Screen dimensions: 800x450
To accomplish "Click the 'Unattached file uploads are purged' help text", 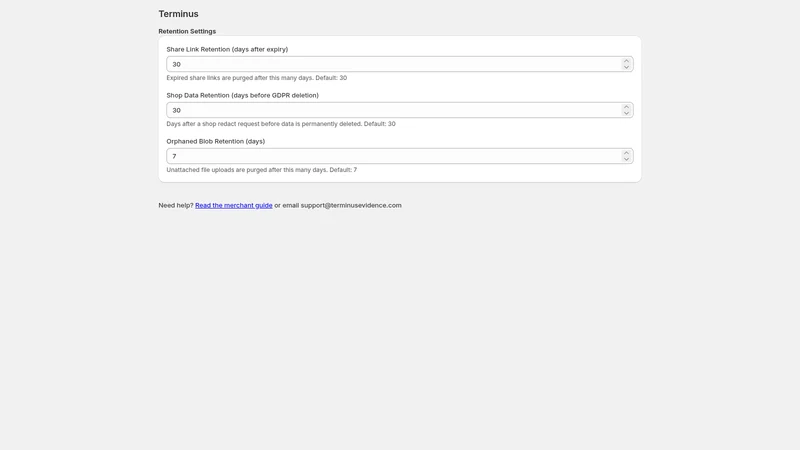I will [262, 169].
